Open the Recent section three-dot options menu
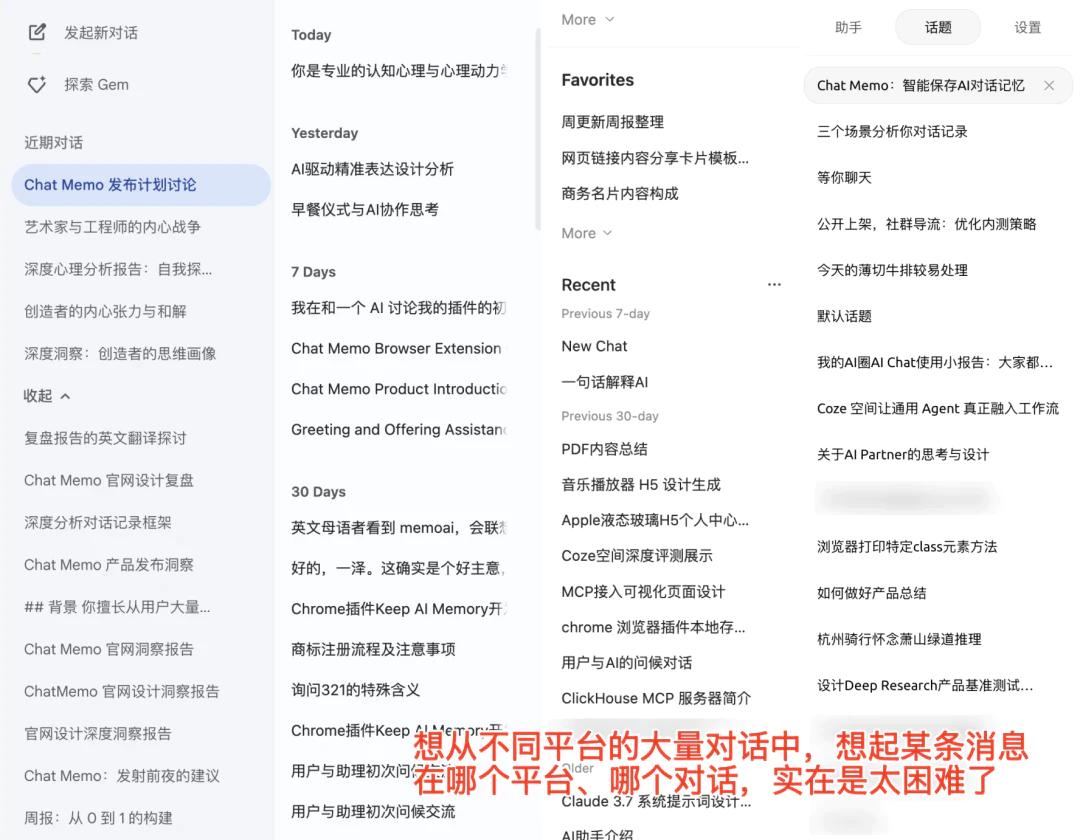The height and width of the screenshot is (840, 1080). 774,283
